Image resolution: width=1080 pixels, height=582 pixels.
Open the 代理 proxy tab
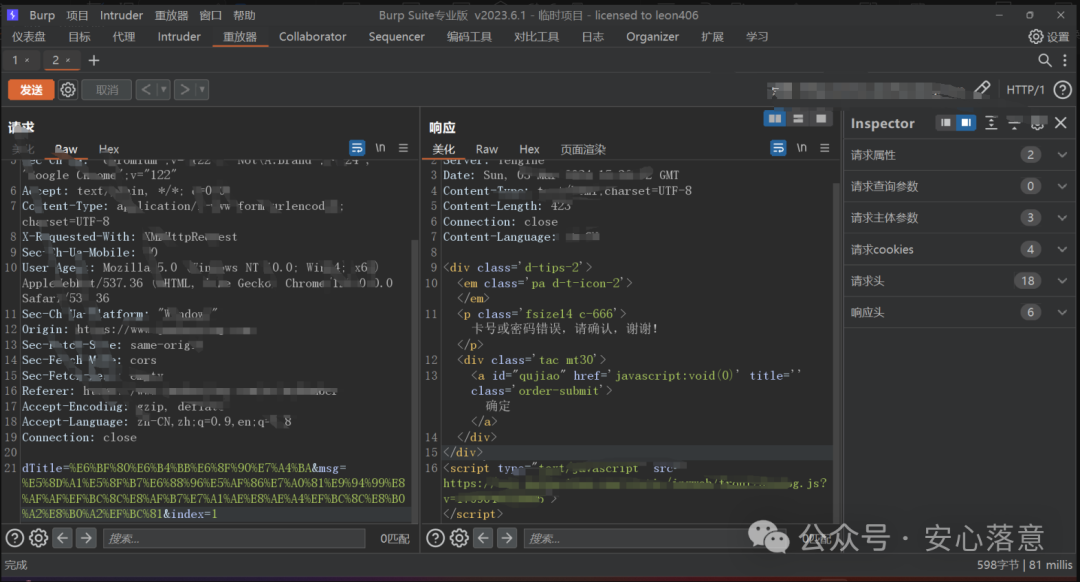coord(124,37)
